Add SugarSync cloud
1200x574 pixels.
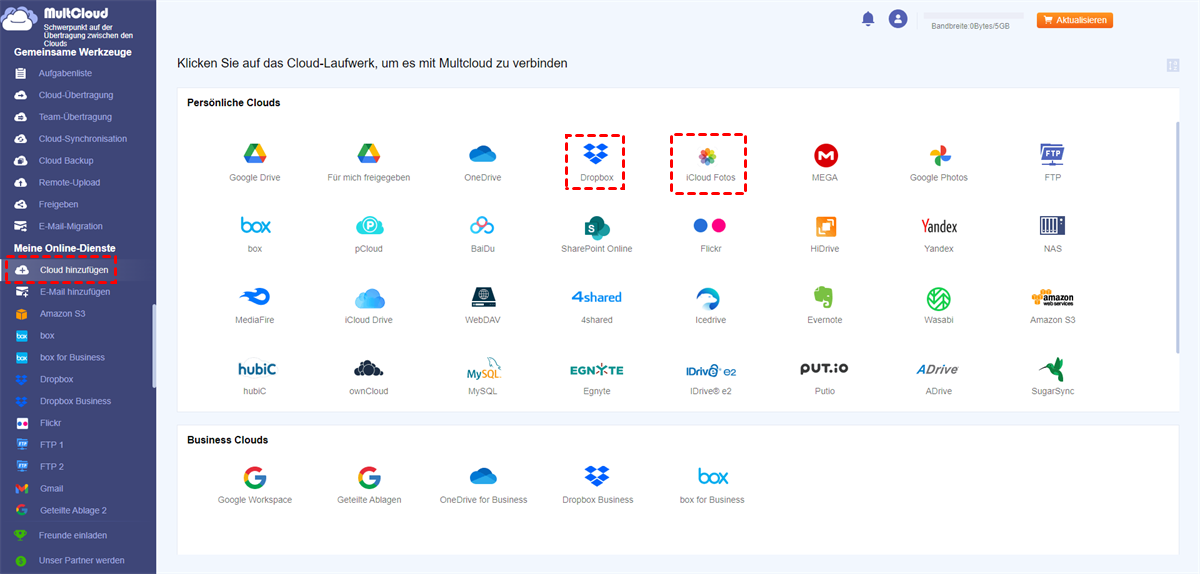(1052, 377)
